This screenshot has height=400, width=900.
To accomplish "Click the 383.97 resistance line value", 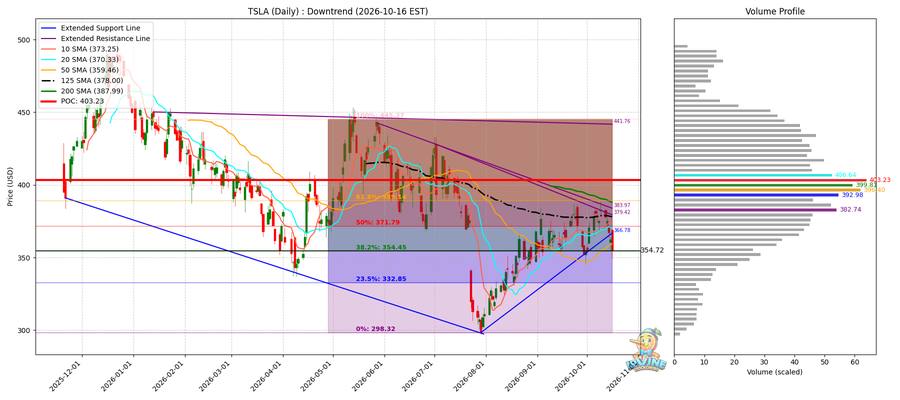I will click(x=622, y=205).
